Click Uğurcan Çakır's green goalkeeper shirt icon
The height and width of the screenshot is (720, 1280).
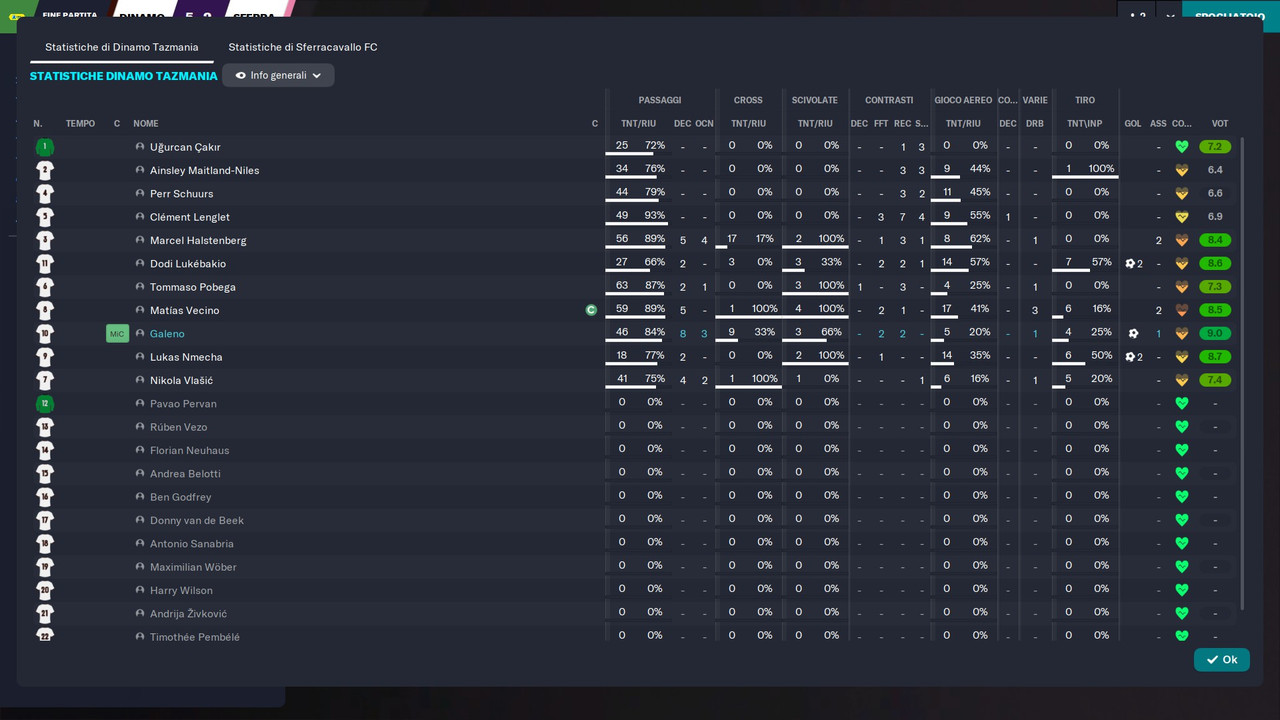pos(44,147)
